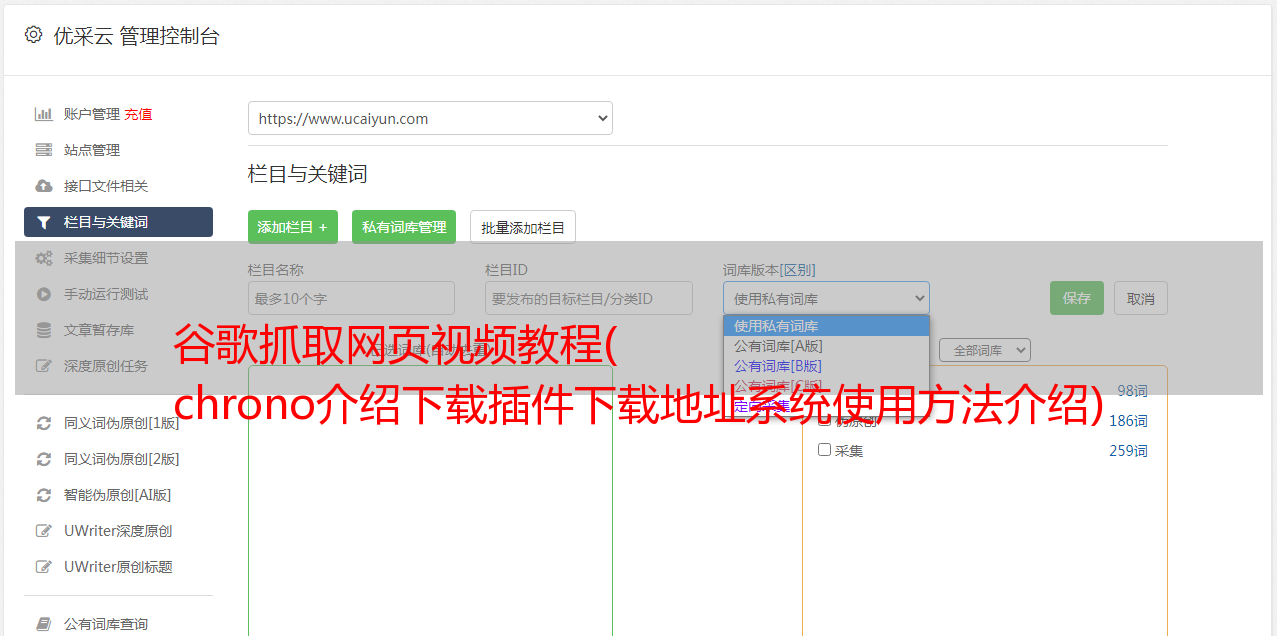Click the database icon for 文章暂存库
The width and height of the screenshot is (1277, 636).
point(44,330)
